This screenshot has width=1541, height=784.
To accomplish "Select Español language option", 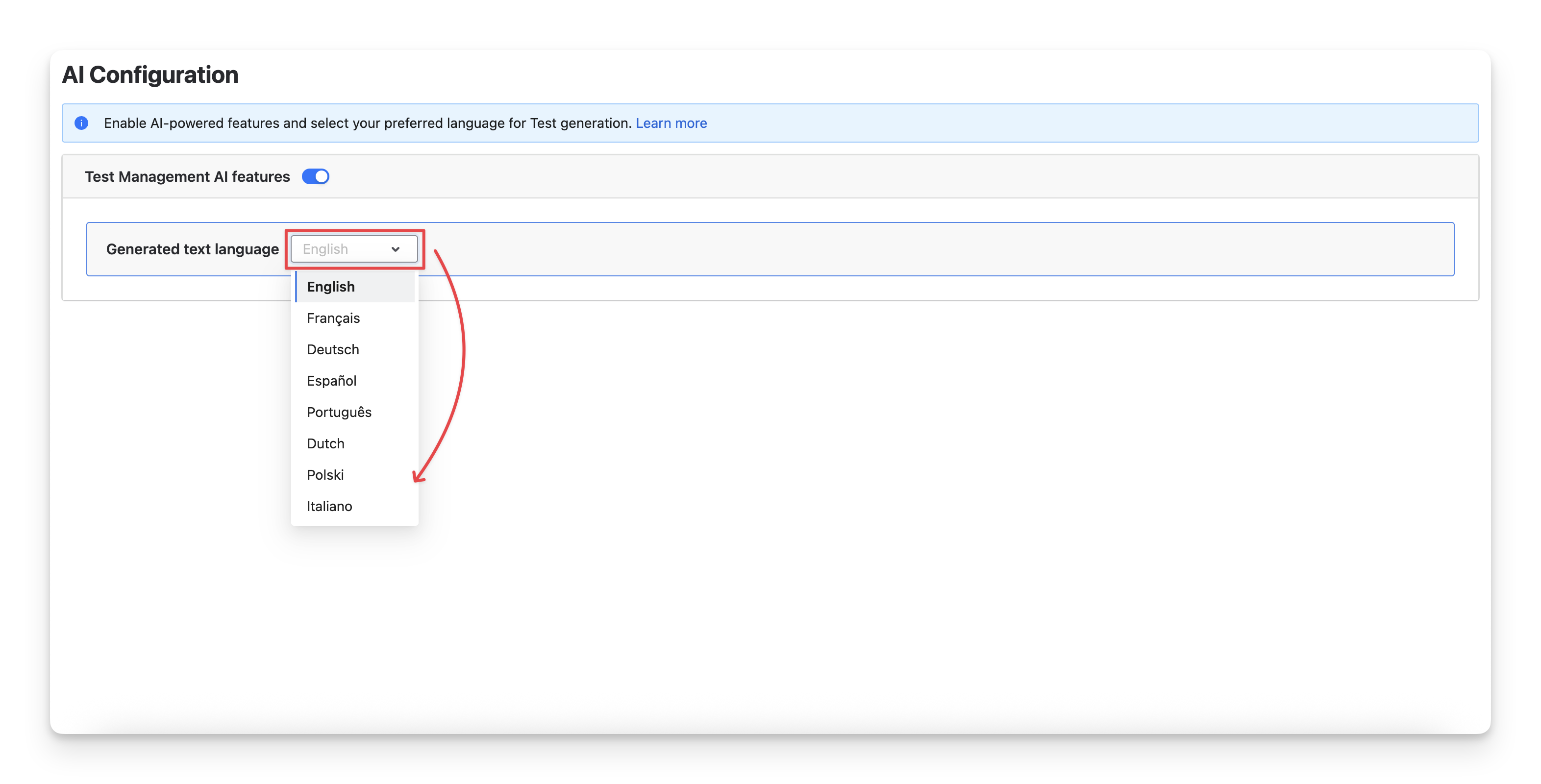I will [x=331, y=381].
